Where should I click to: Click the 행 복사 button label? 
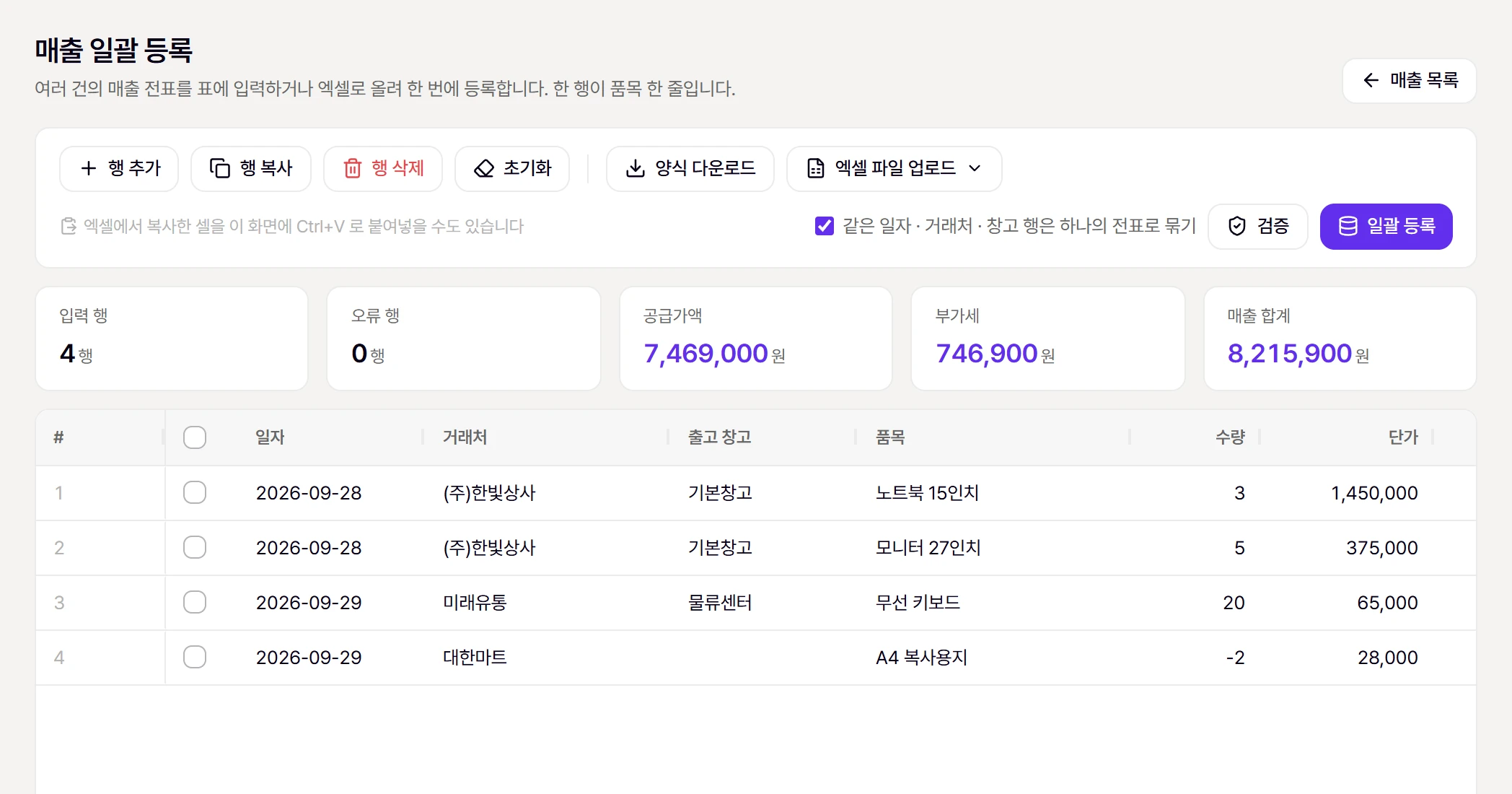click(x=266, y=168)
